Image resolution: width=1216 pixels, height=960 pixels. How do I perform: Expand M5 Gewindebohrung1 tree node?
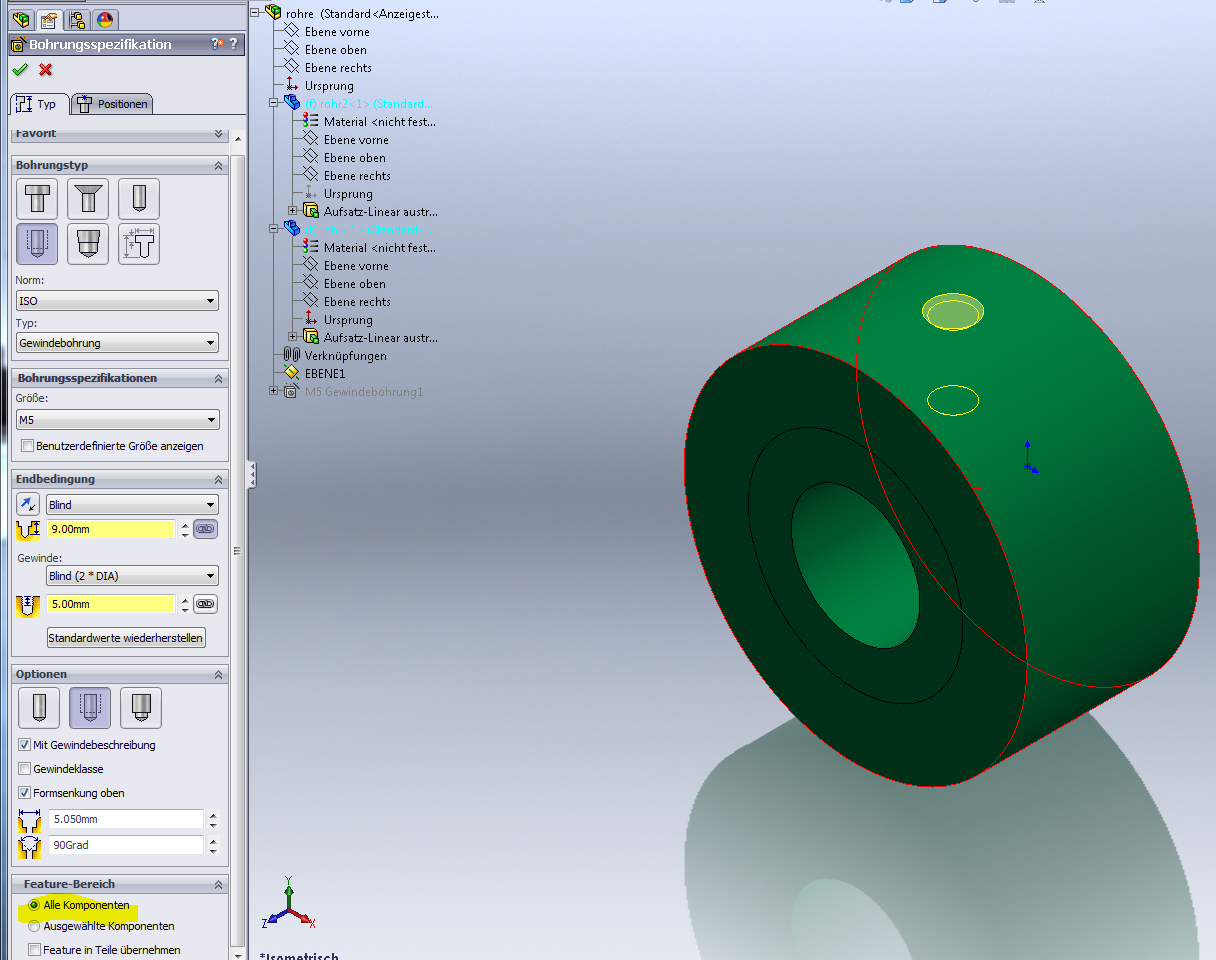[274, 391]
